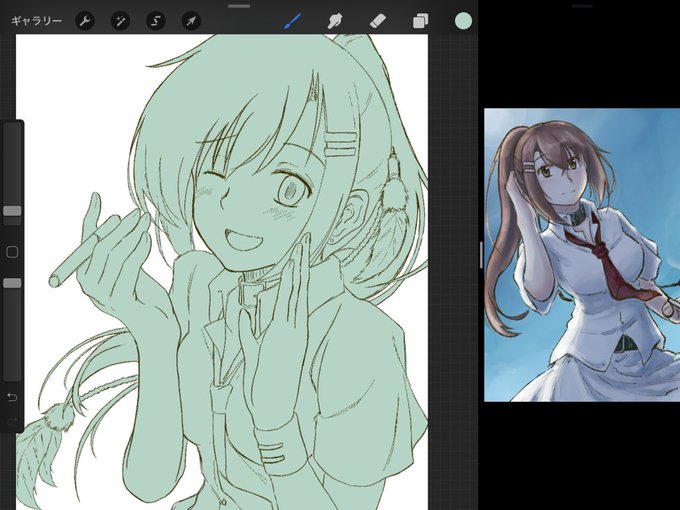The width and height of the screenshot is (680, 510).
Task: Redo the last action
Action: point(12,421)
